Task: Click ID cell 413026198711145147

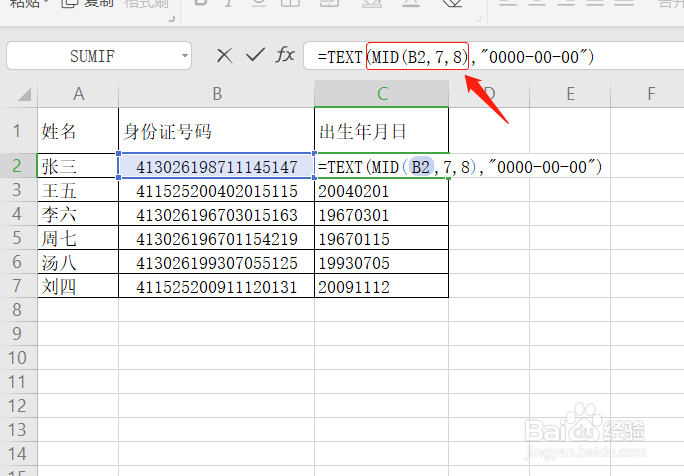Action: coord(216,166)
